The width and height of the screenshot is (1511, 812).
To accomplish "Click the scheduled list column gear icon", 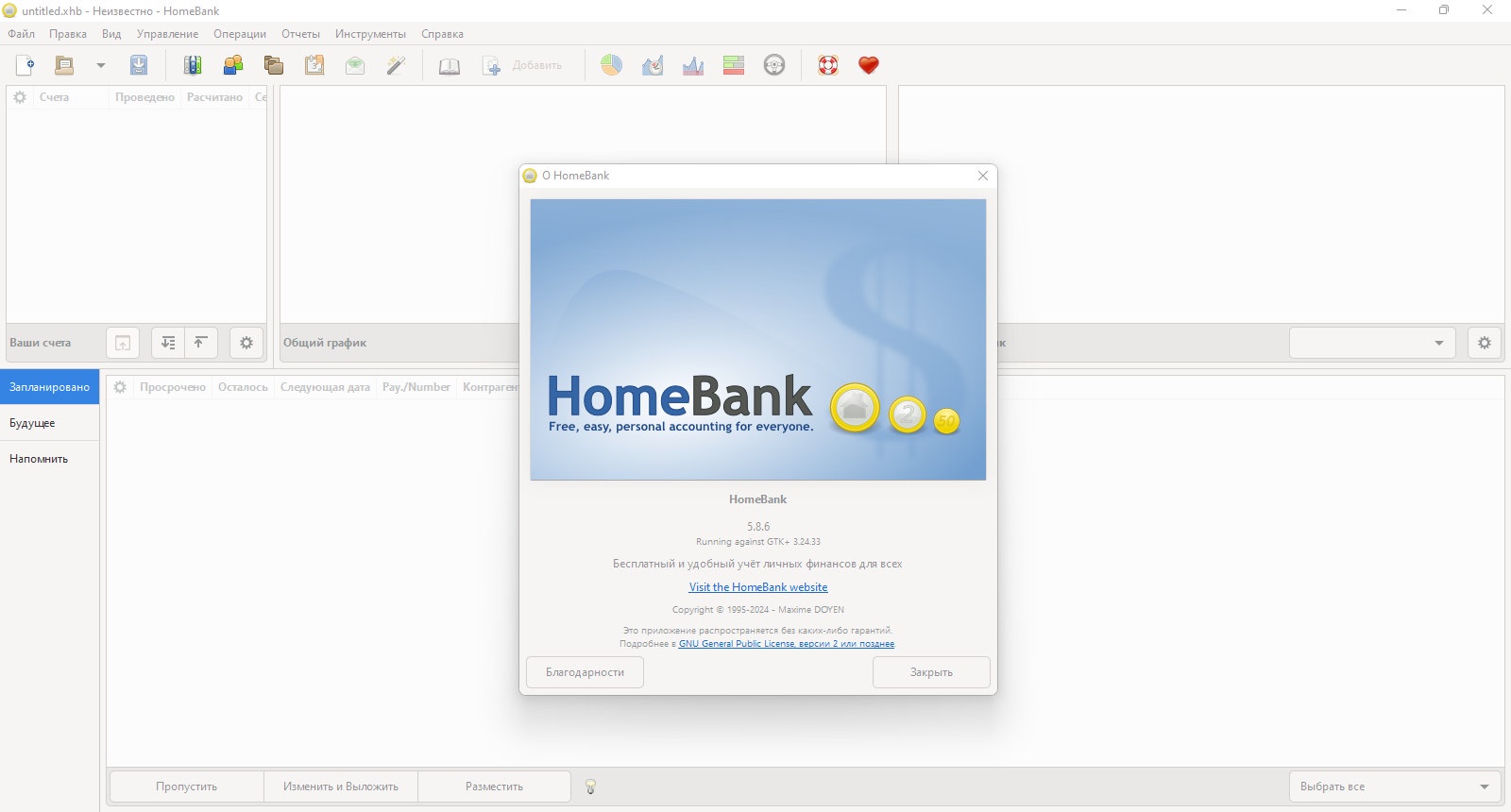I will 120,387.
